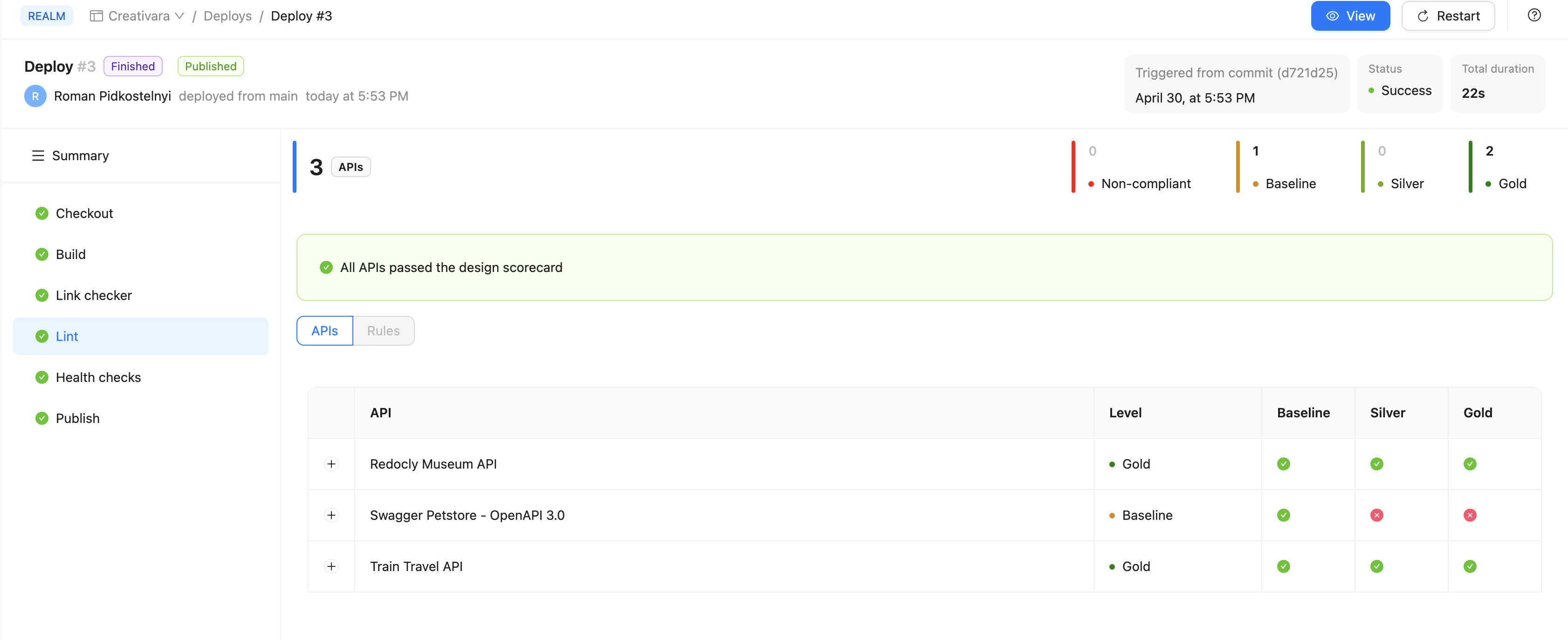Click the Finished status badge

(133, 66)
